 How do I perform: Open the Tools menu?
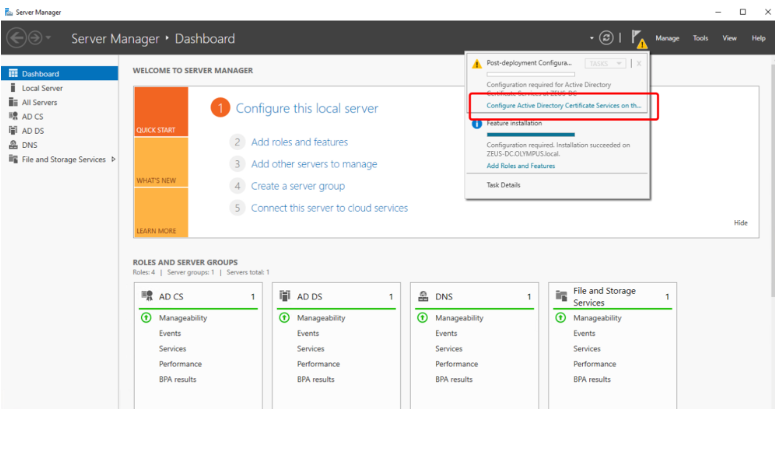[x=700, y=39]
